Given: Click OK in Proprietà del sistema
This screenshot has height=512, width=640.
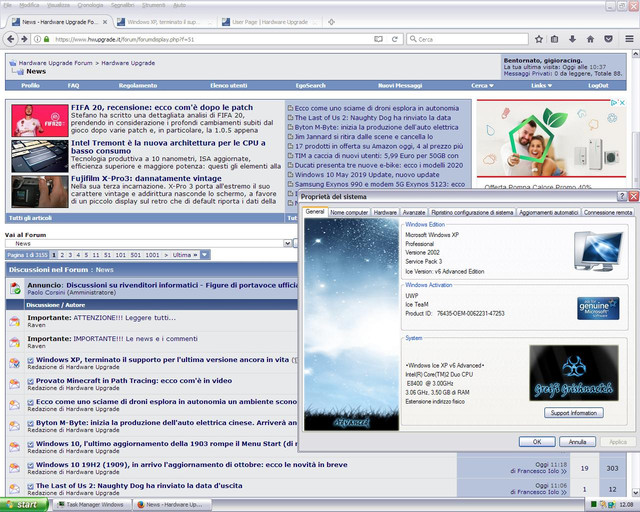Looking at the screenshot, I should click(x=537, y=442).
